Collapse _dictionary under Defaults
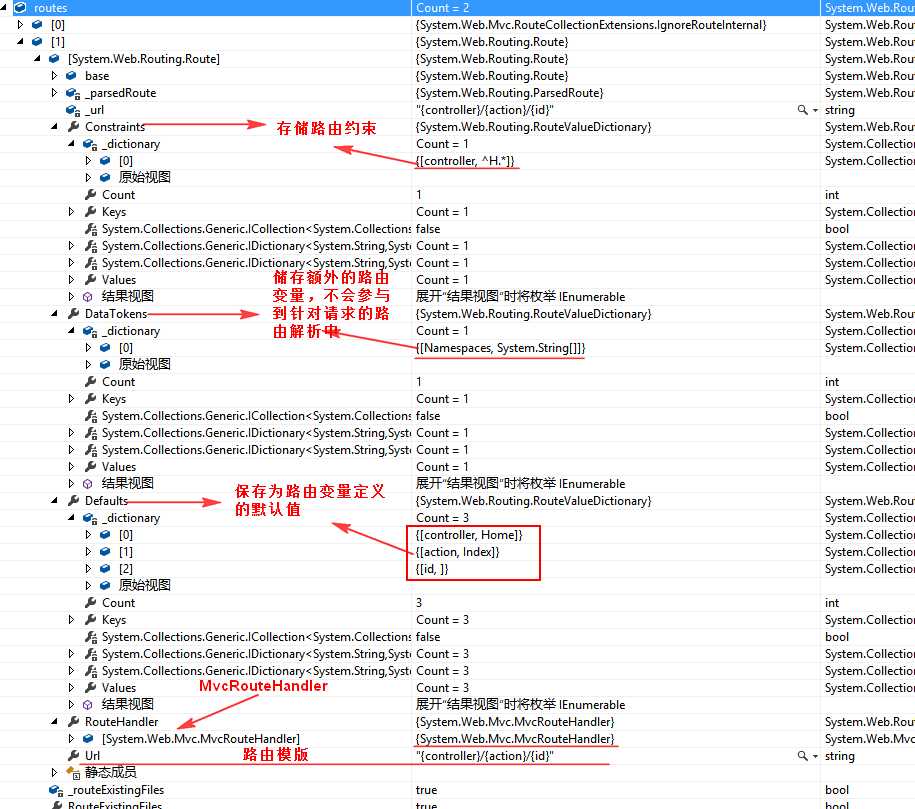The width and height of the screenshot is (915, 809). 71,517
